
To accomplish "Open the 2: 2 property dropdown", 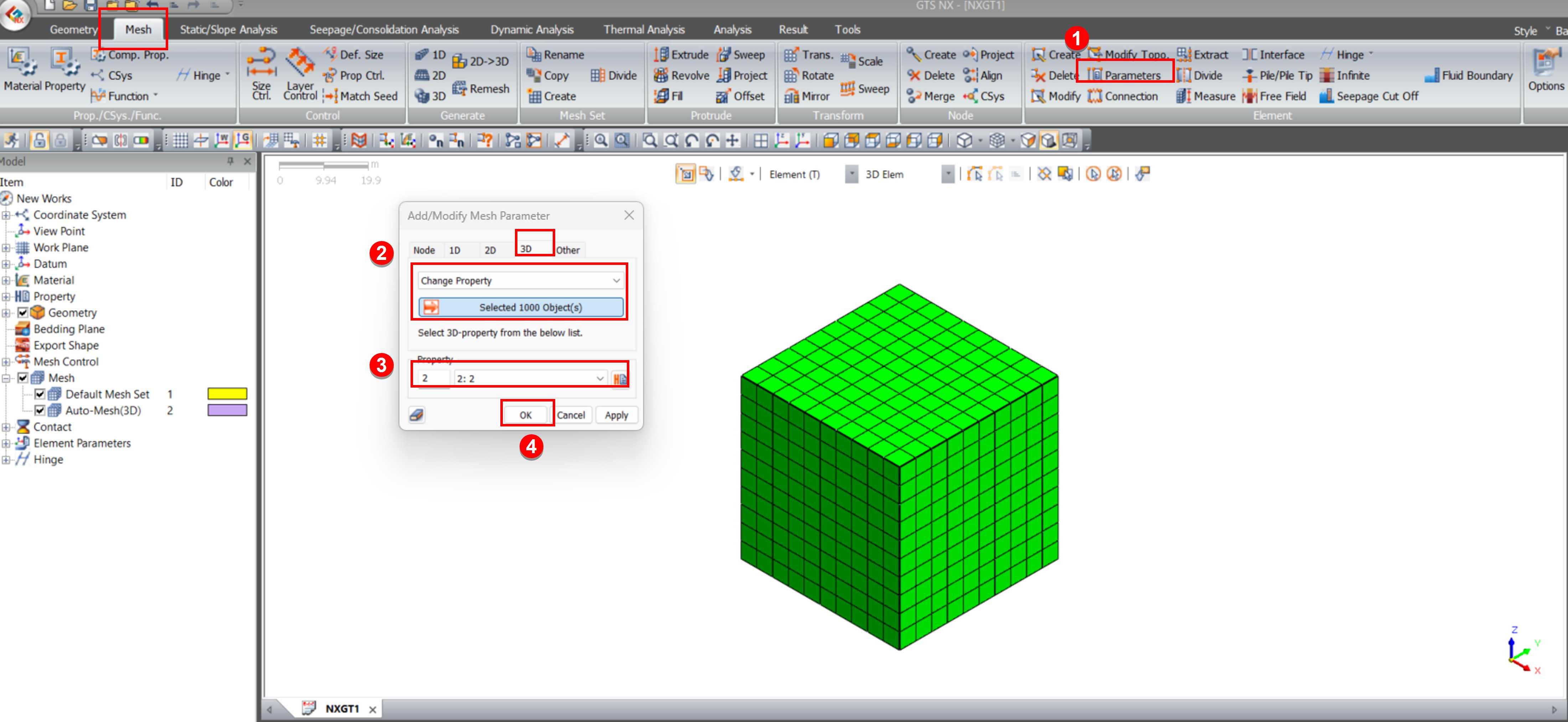I will pos(530,379).
